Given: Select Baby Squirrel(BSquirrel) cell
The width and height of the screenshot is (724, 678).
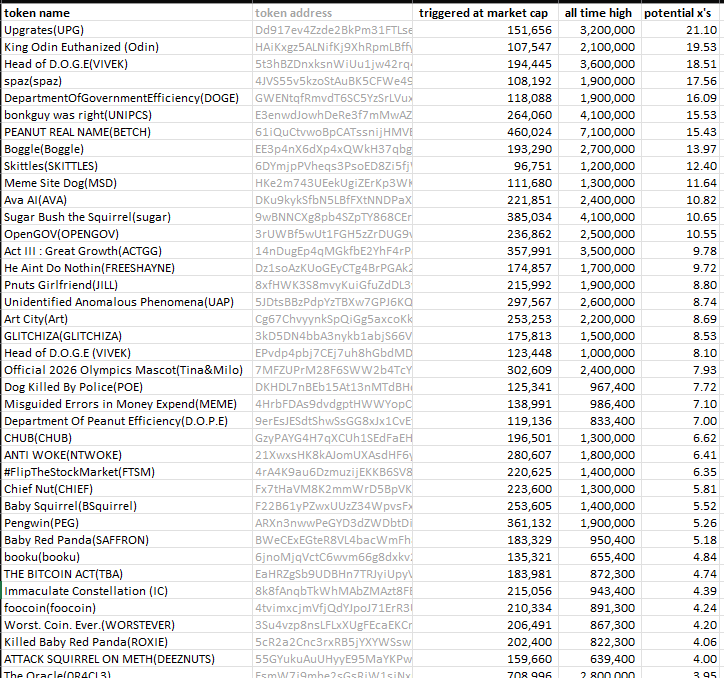Looking at the screenshot, I should point(127,506).
